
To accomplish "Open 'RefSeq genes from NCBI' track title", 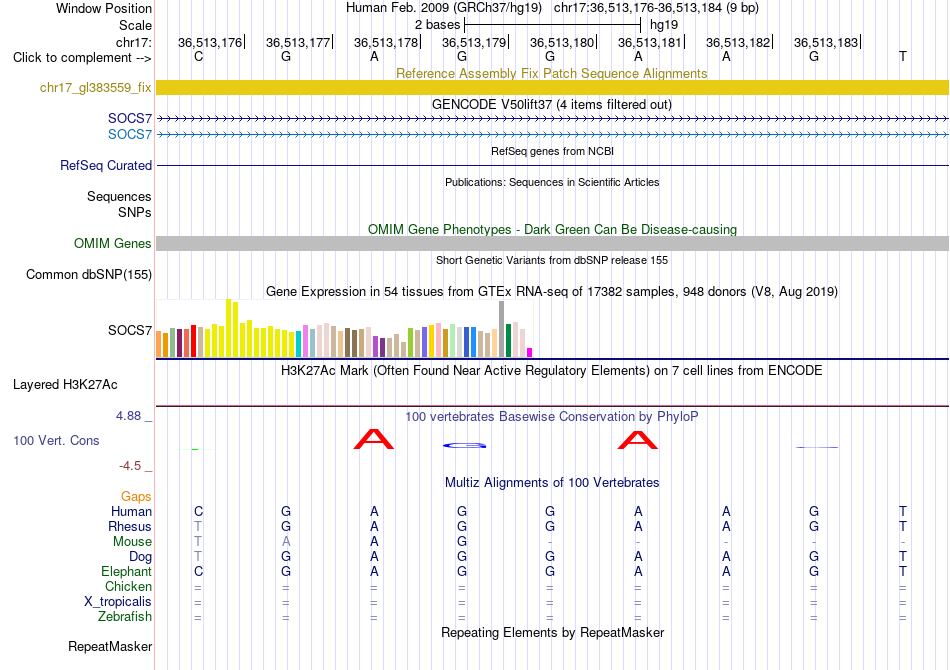I will (x=552, y=151).
